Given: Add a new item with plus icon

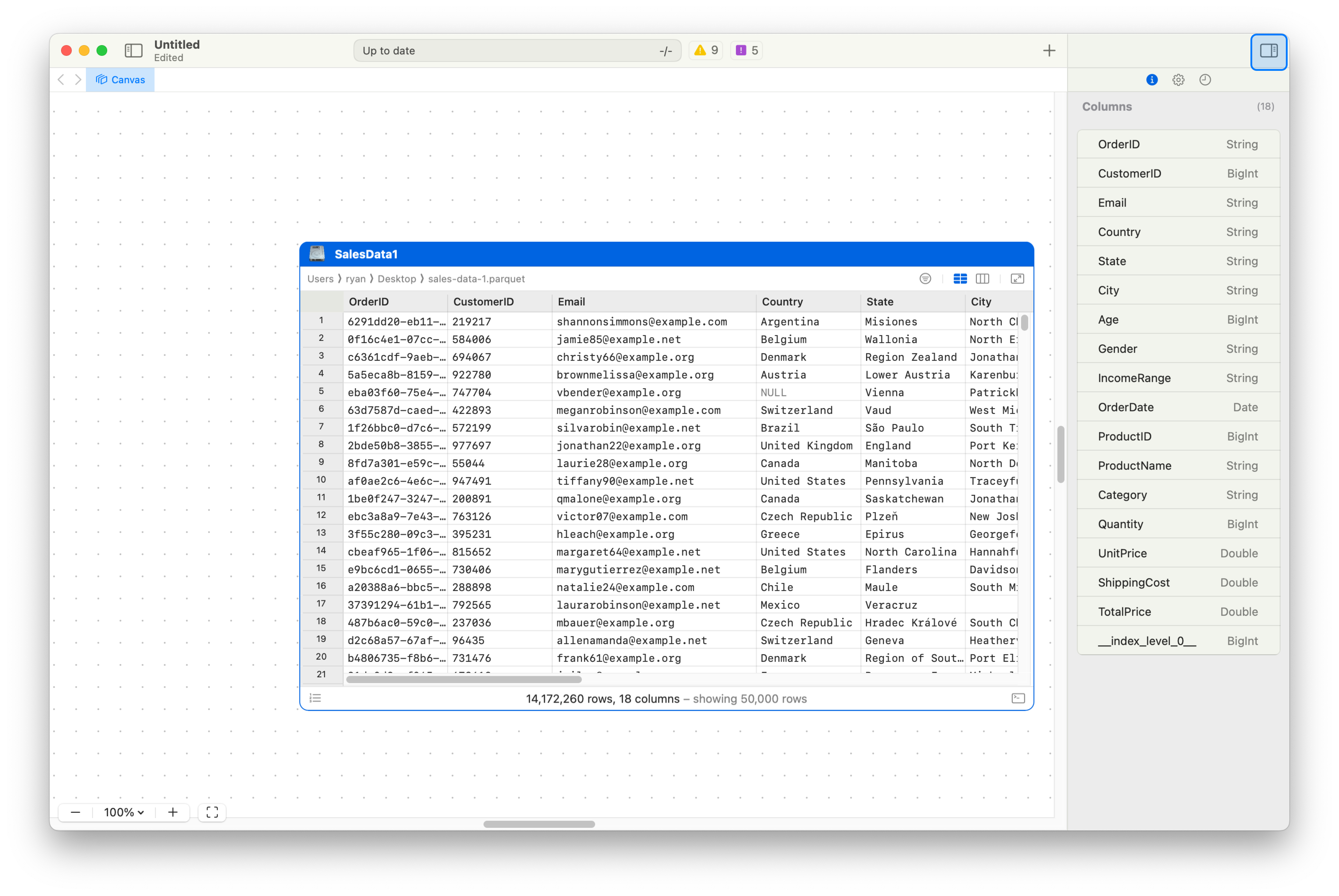Looking at the screenshot, I should [x=1049, y=50].
